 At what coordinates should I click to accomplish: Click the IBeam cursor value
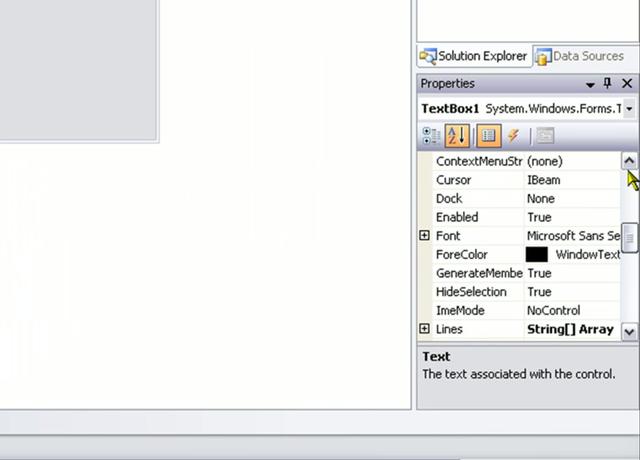coord(544,180)
